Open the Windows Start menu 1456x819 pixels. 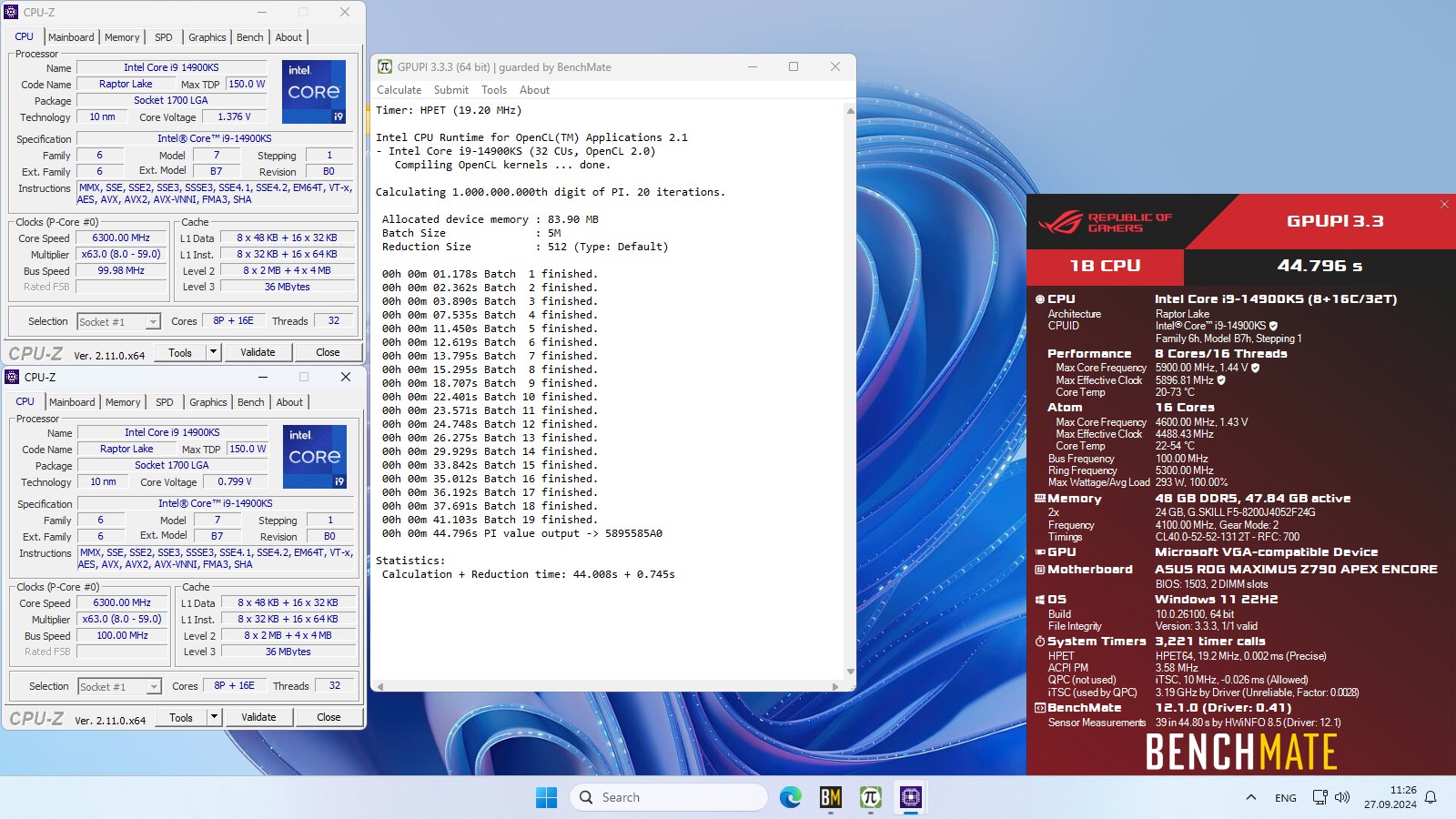coord(546,797)
